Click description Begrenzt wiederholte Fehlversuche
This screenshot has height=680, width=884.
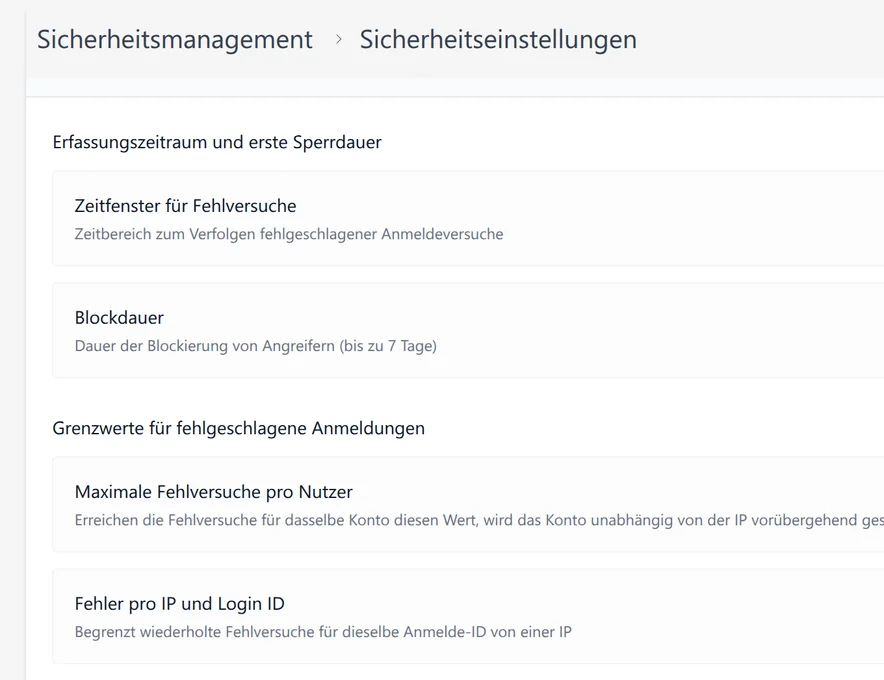(323, 632)
